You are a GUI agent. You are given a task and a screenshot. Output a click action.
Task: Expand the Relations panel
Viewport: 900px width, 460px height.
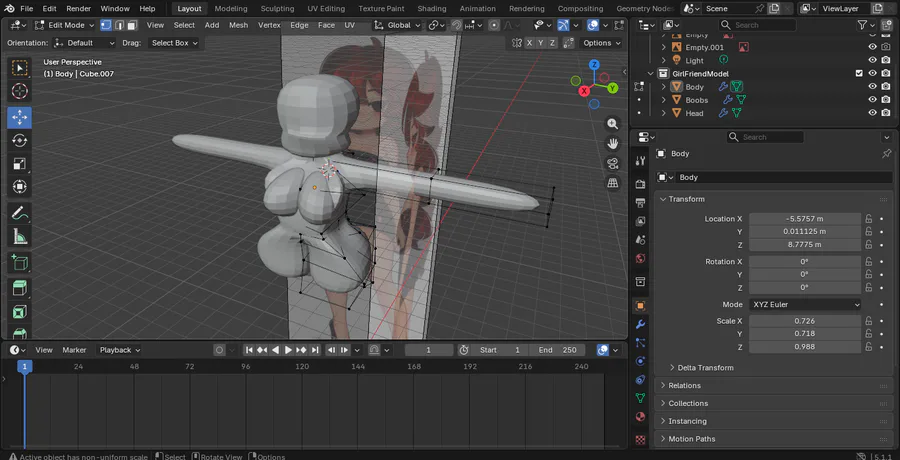tap(685, 385)
